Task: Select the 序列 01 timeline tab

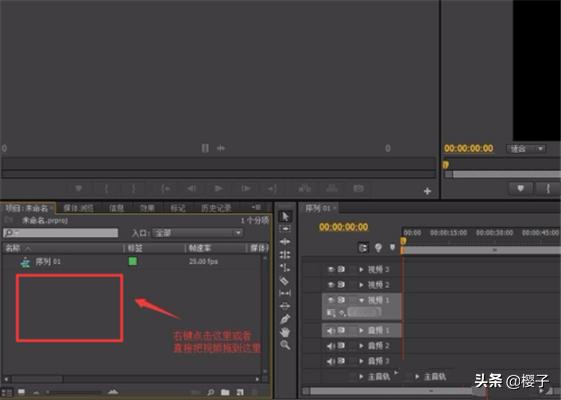Action: pyautogui.click(x=318, y=208)
